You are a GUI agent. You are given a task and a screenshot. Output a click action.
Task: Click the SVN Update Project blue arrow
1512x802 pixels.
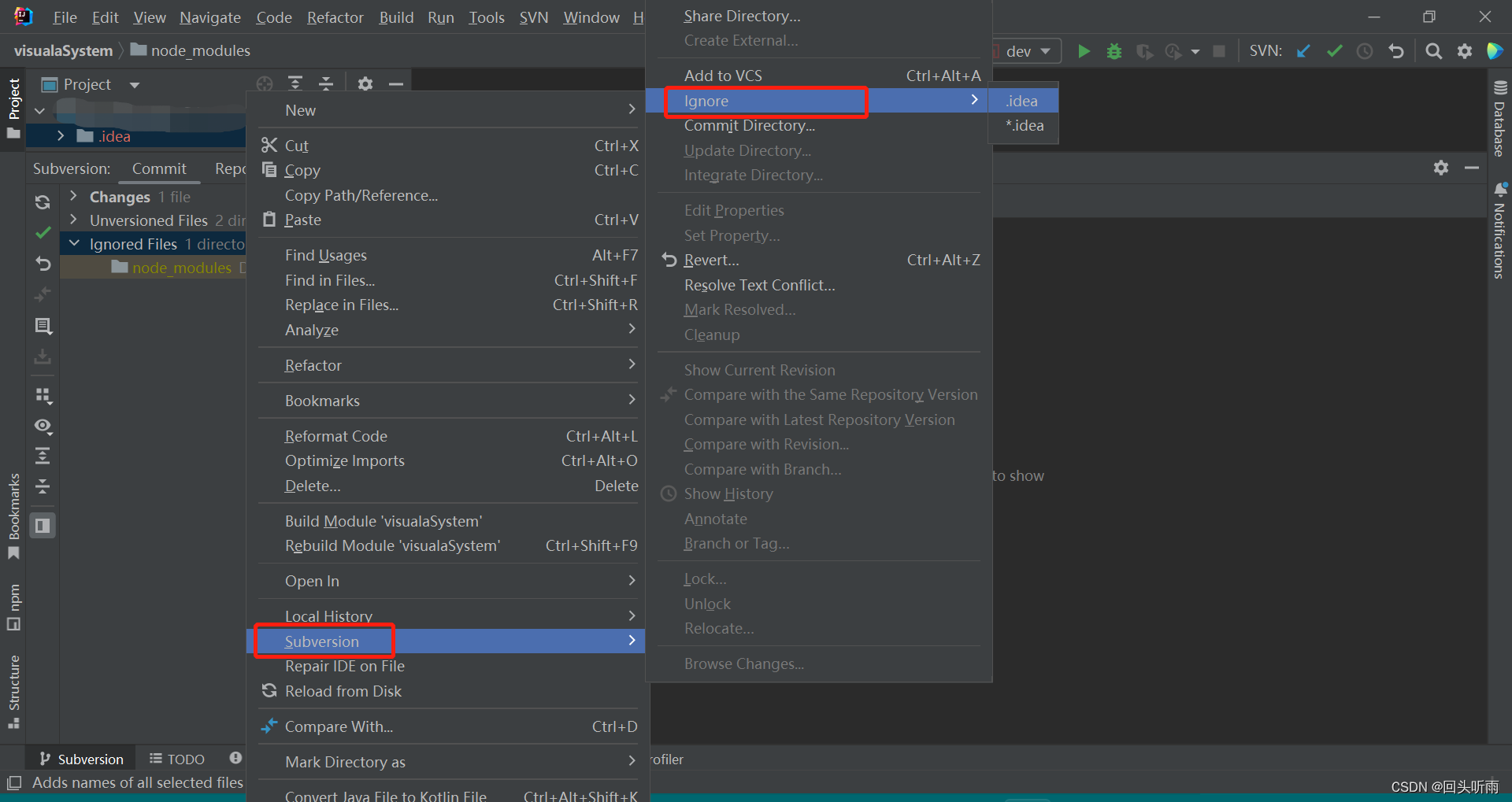1303,51
